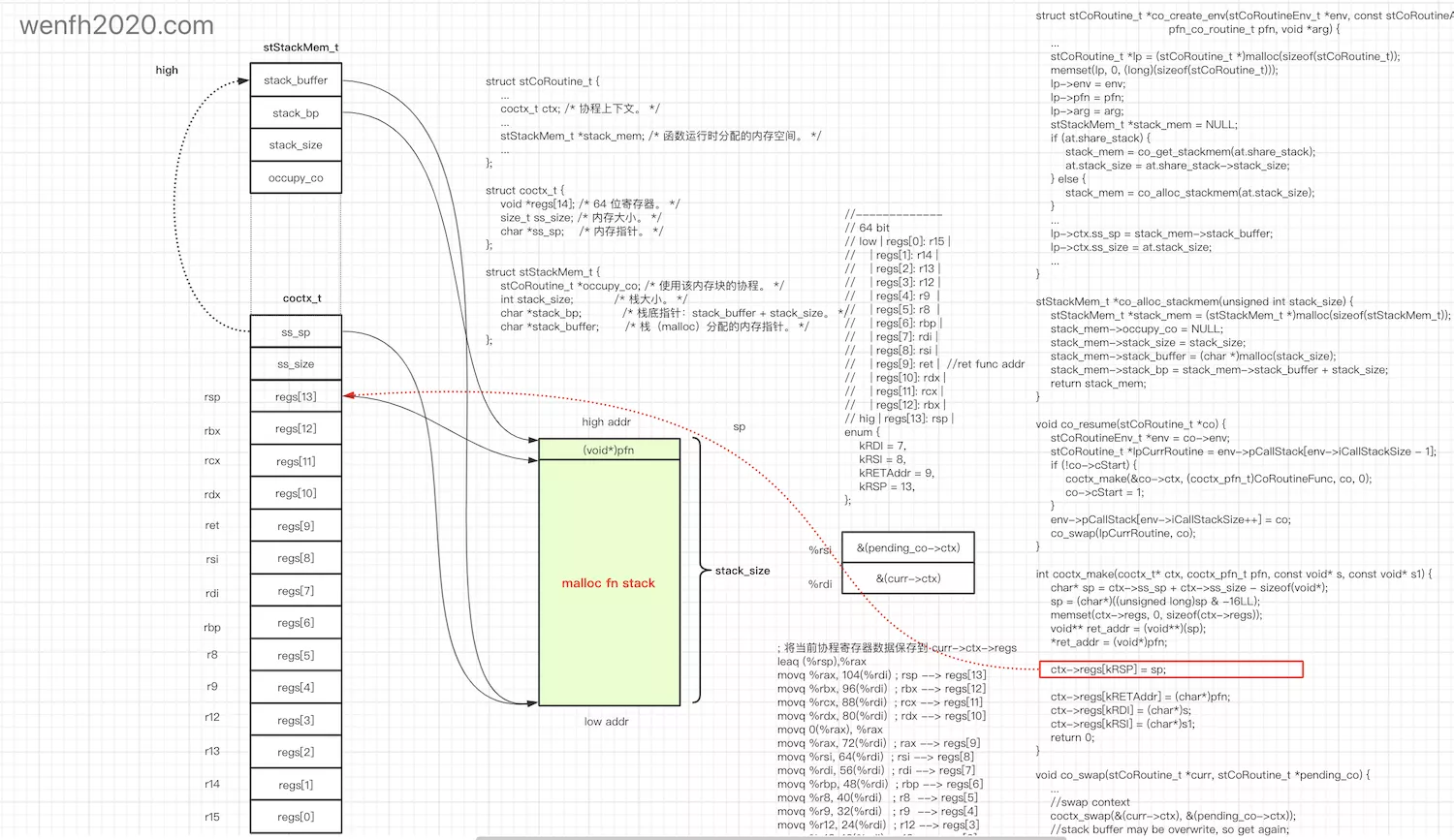Select the regs[7] cell for rdi
The width and height of the screenshot is (1454, 840).
296,591
